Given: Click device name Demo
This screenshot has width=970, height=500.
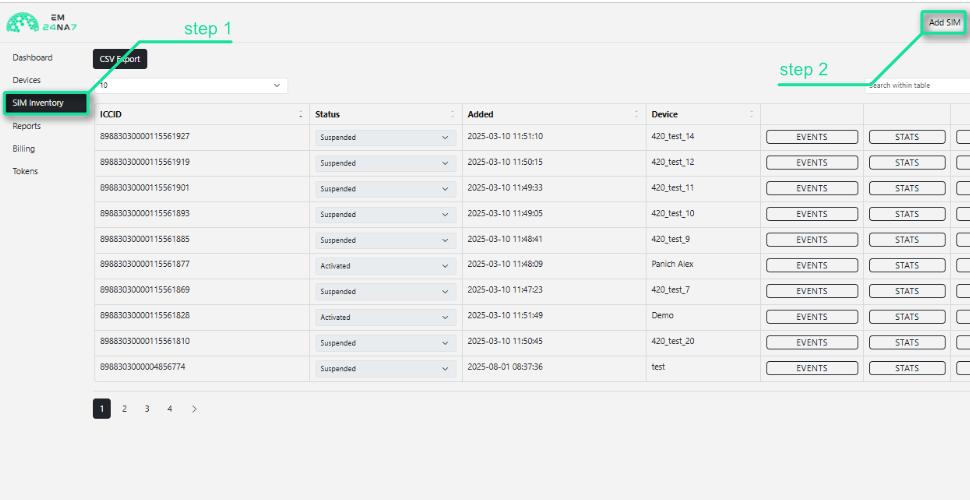Looking at the screenshot, I should 663,316.
